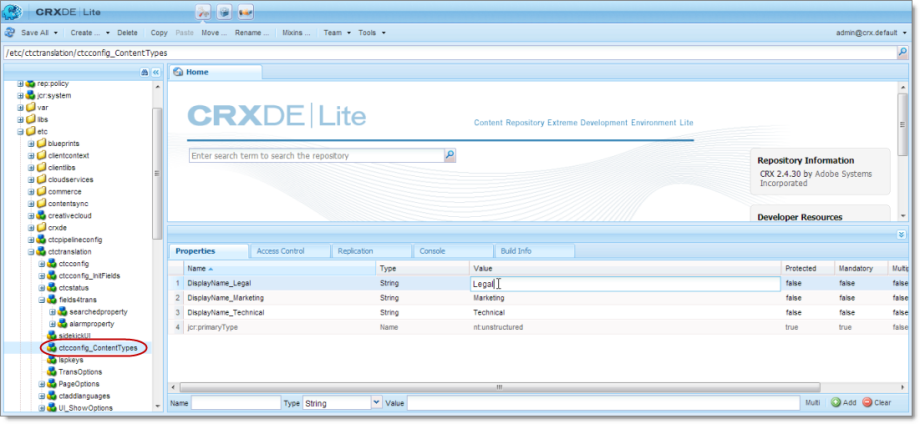Click the blueprints folder icon

tap(41, 143)
